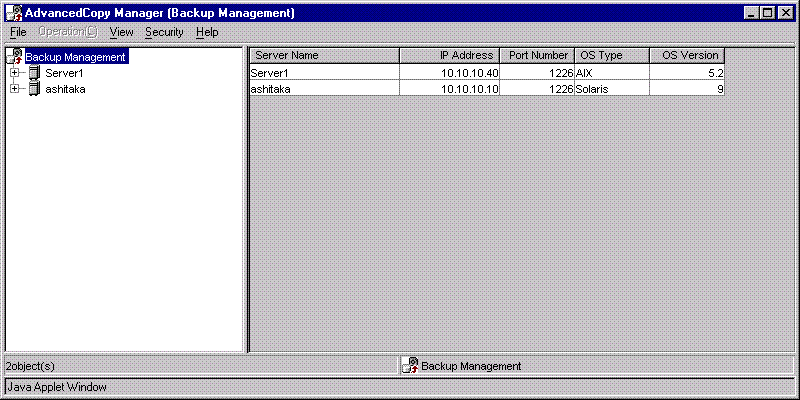This screenshot has height=400, width=800.
Task: Click OS version 9 cell
Action: point(687,89)
